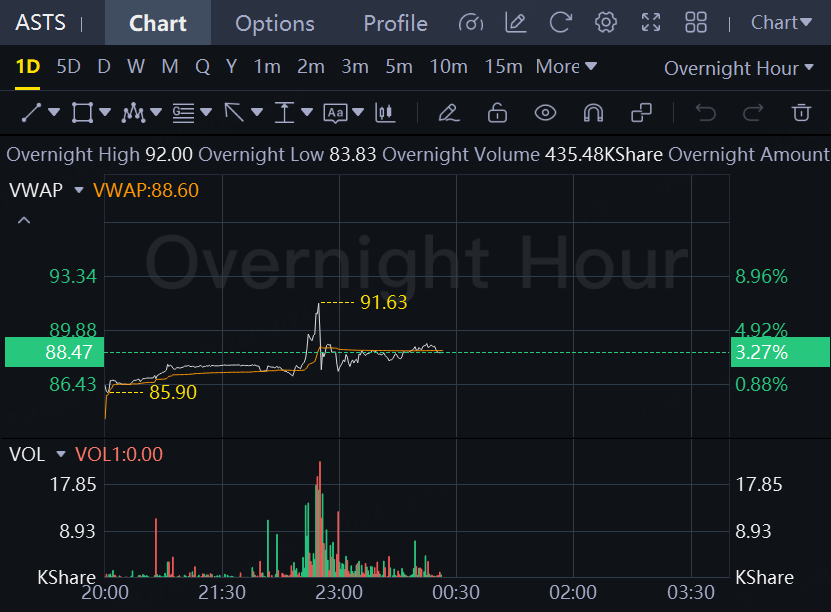Viewport: 831px width, 612px height.
Task: Select the 15m interval
Action: pos(503,67)
